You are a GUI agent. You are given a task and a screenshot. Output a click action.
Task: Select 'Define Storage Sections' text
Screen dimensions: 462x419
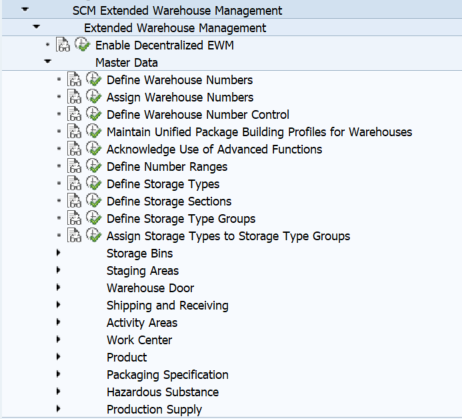(x=169, y=201)
